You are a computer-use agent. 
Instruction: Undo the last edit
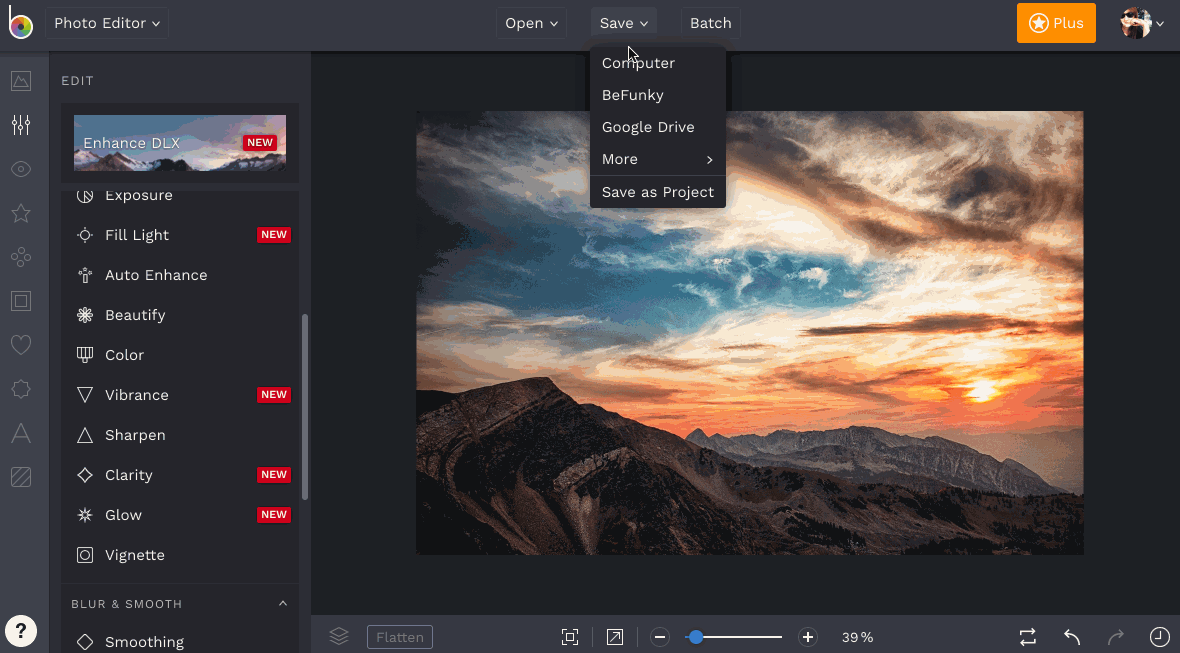point(1072,637)
